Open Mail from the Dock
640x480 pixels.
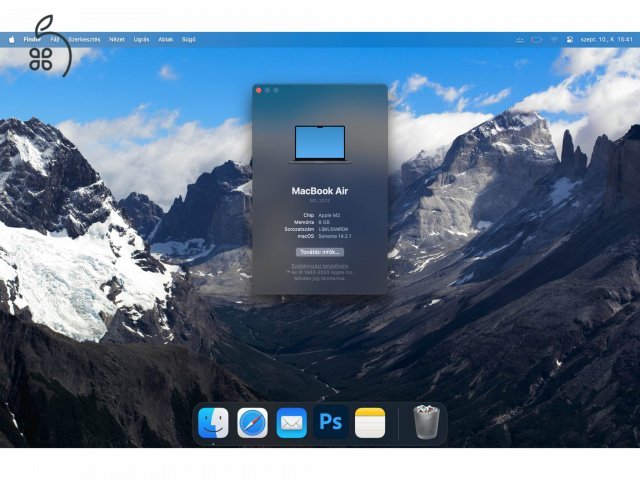pos(291,423)
